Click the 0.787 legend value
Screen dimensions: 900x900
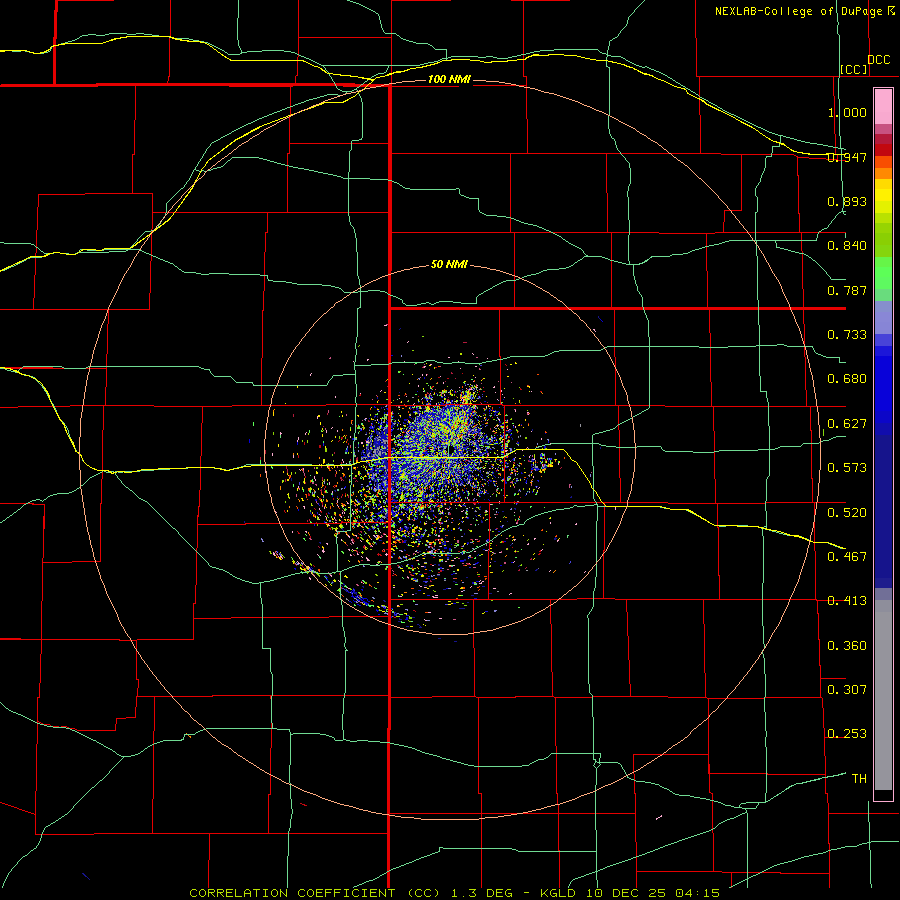847,290
